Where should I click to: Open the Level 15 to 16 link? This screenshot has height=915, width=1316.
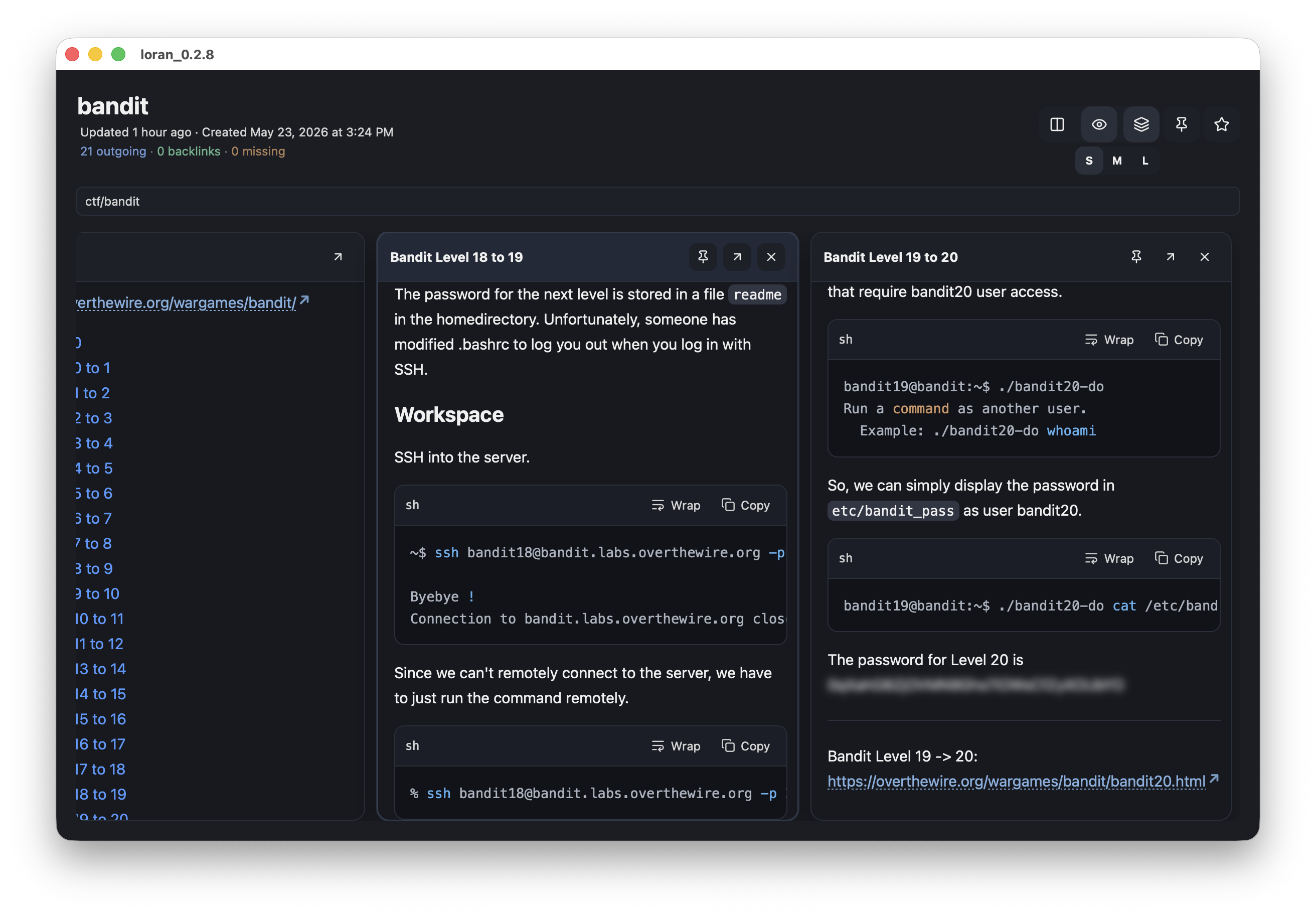101,719
